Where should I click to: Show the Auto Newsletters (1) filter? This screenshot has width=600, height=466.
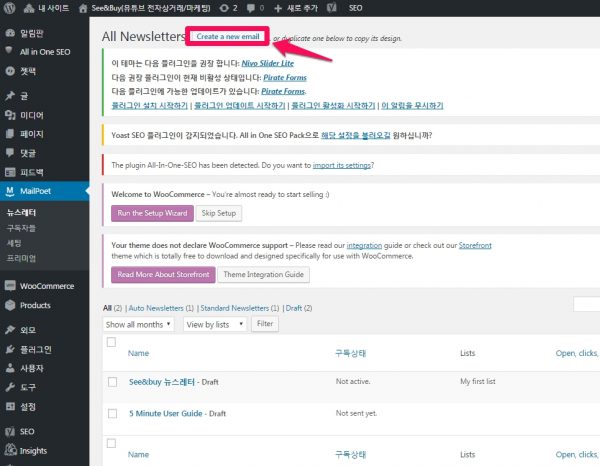pyautogui.click(x=161, y=308)
